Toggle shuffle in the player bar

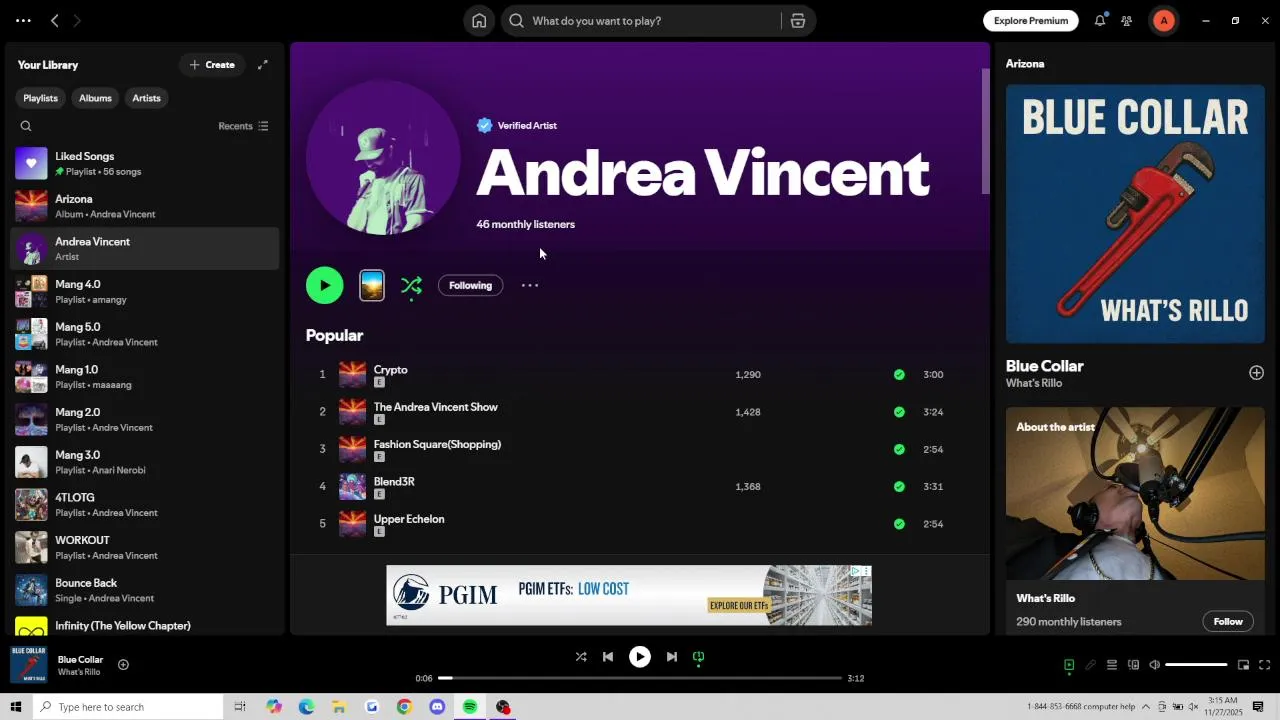[x=581, y=657]
